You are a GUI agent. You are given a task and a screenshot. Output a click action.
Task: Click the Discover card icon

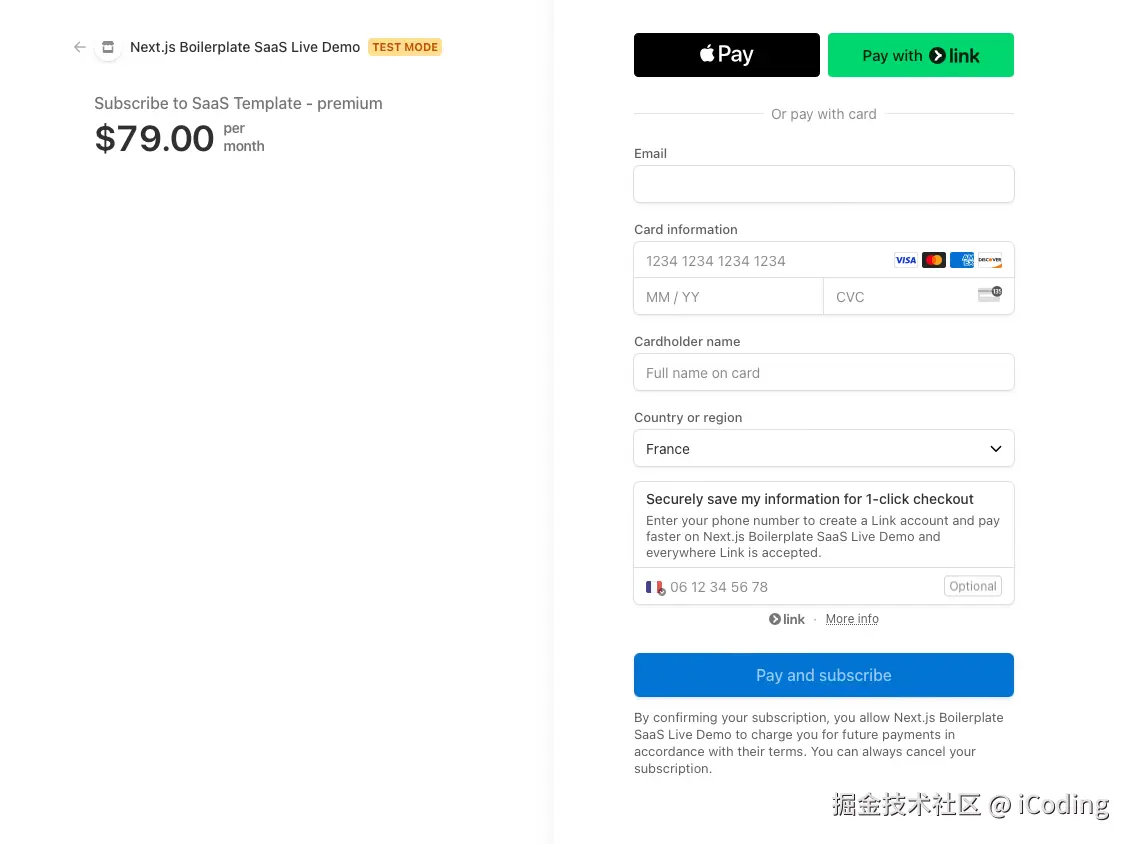tap(990, 260)
